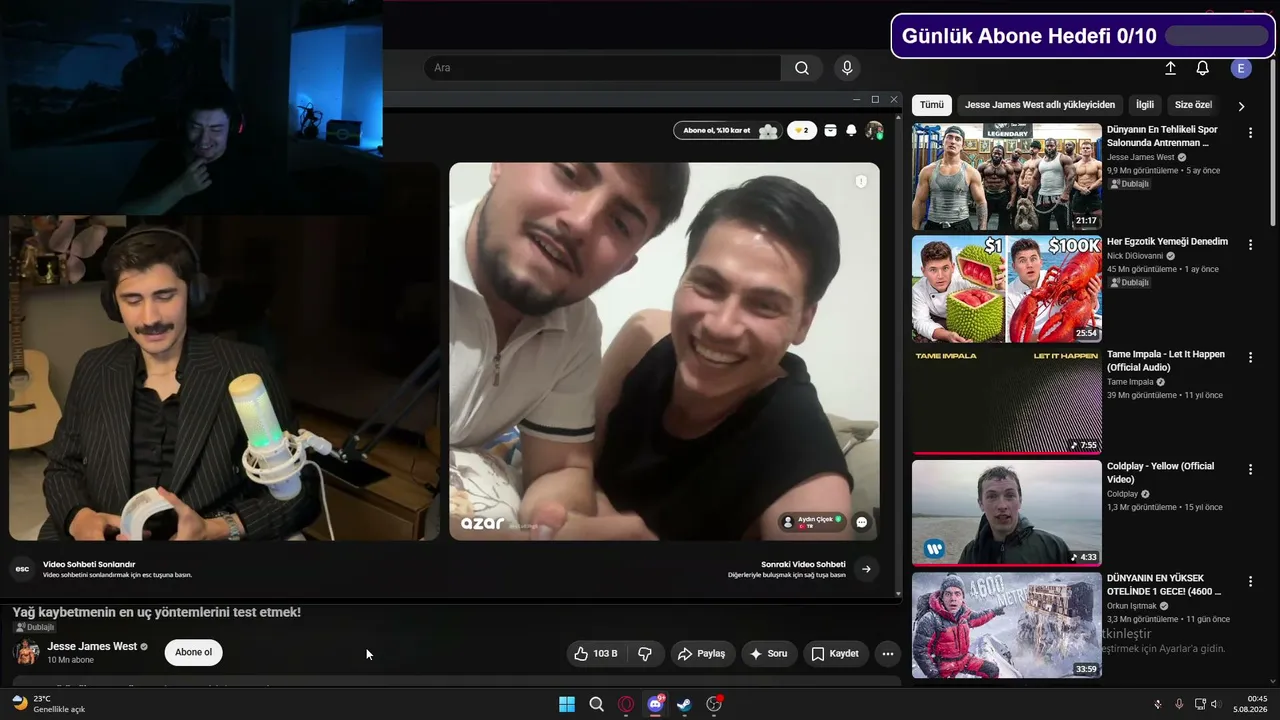The width and height of the screenshot is (1280, 720).
Task: Select the Size özel filter chip
Action: pyautogui.click(x=1193, y=105)
